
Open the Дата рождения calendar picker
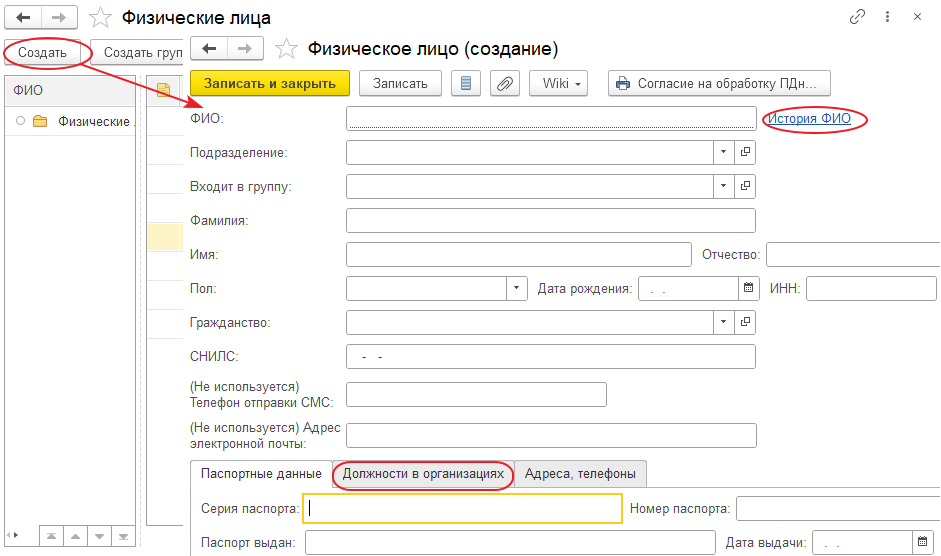tap(748, 288)
